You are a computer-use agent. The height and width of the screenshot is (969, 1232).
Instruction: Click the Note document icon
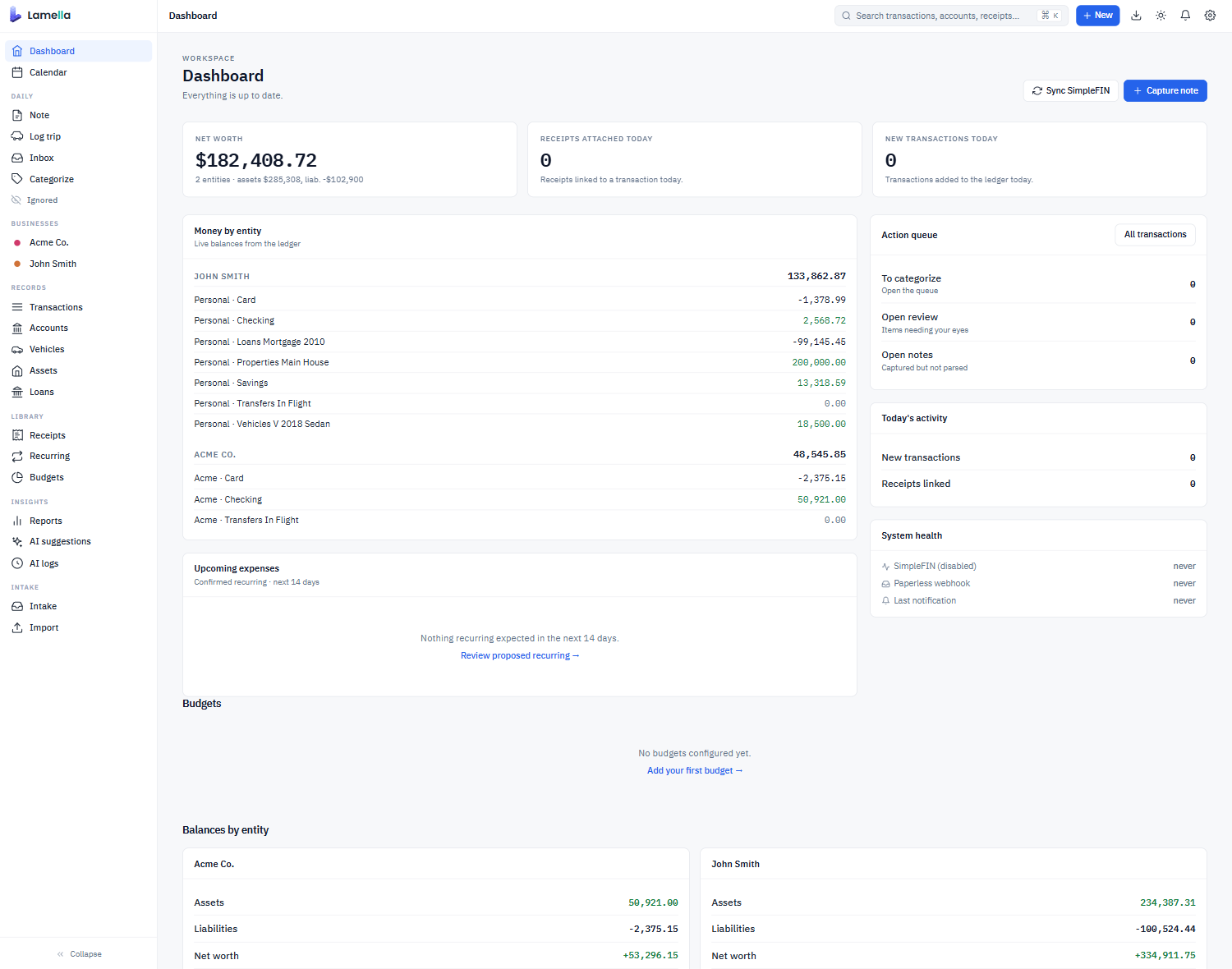tap(17, 115)
